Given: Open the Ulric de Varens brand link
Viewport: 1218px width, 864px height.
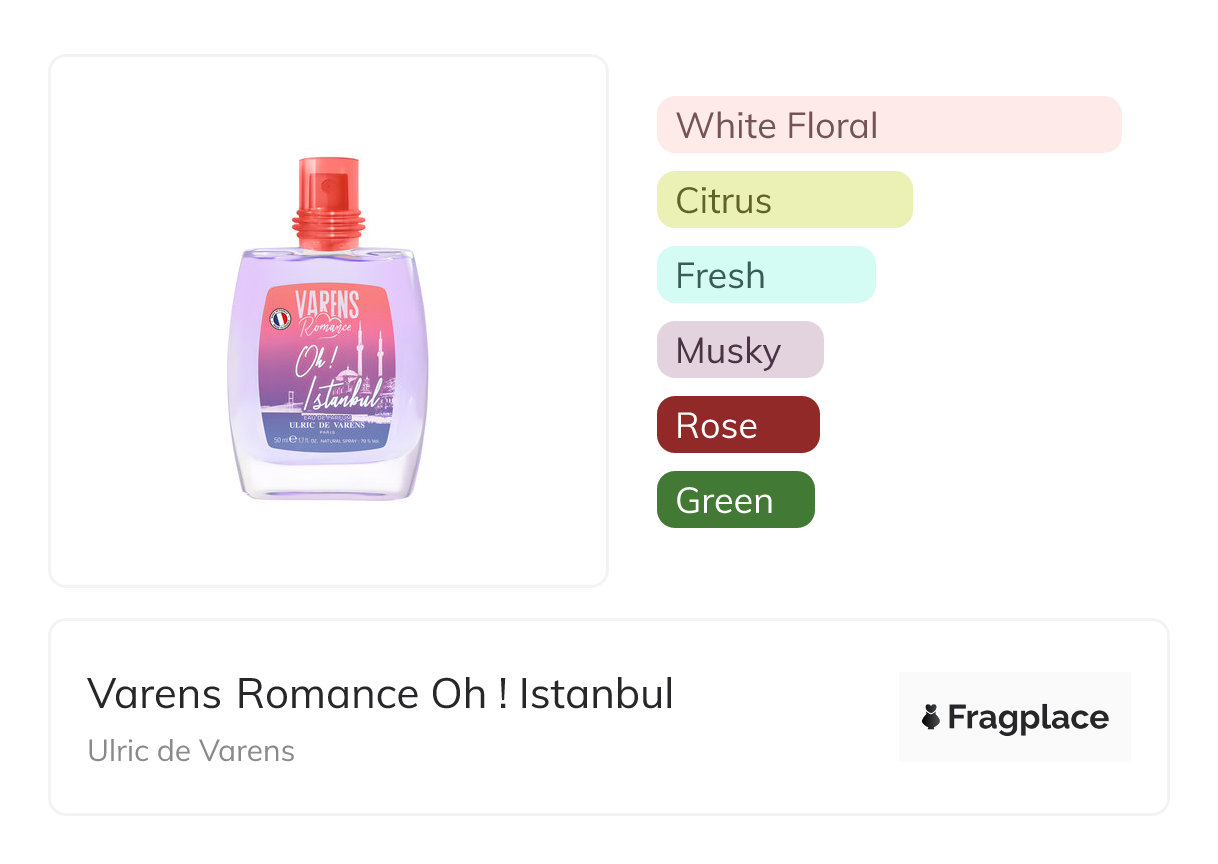Looking at the screenshot, I should point(191,751).
